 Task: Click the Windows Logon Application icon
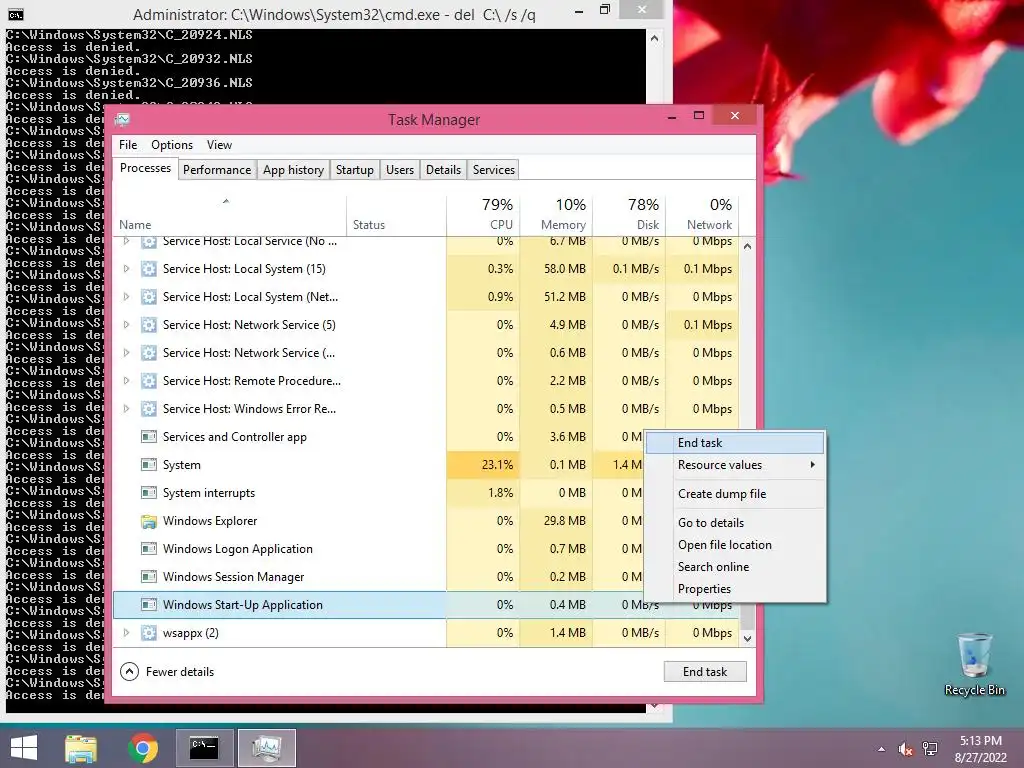(149, 549)
